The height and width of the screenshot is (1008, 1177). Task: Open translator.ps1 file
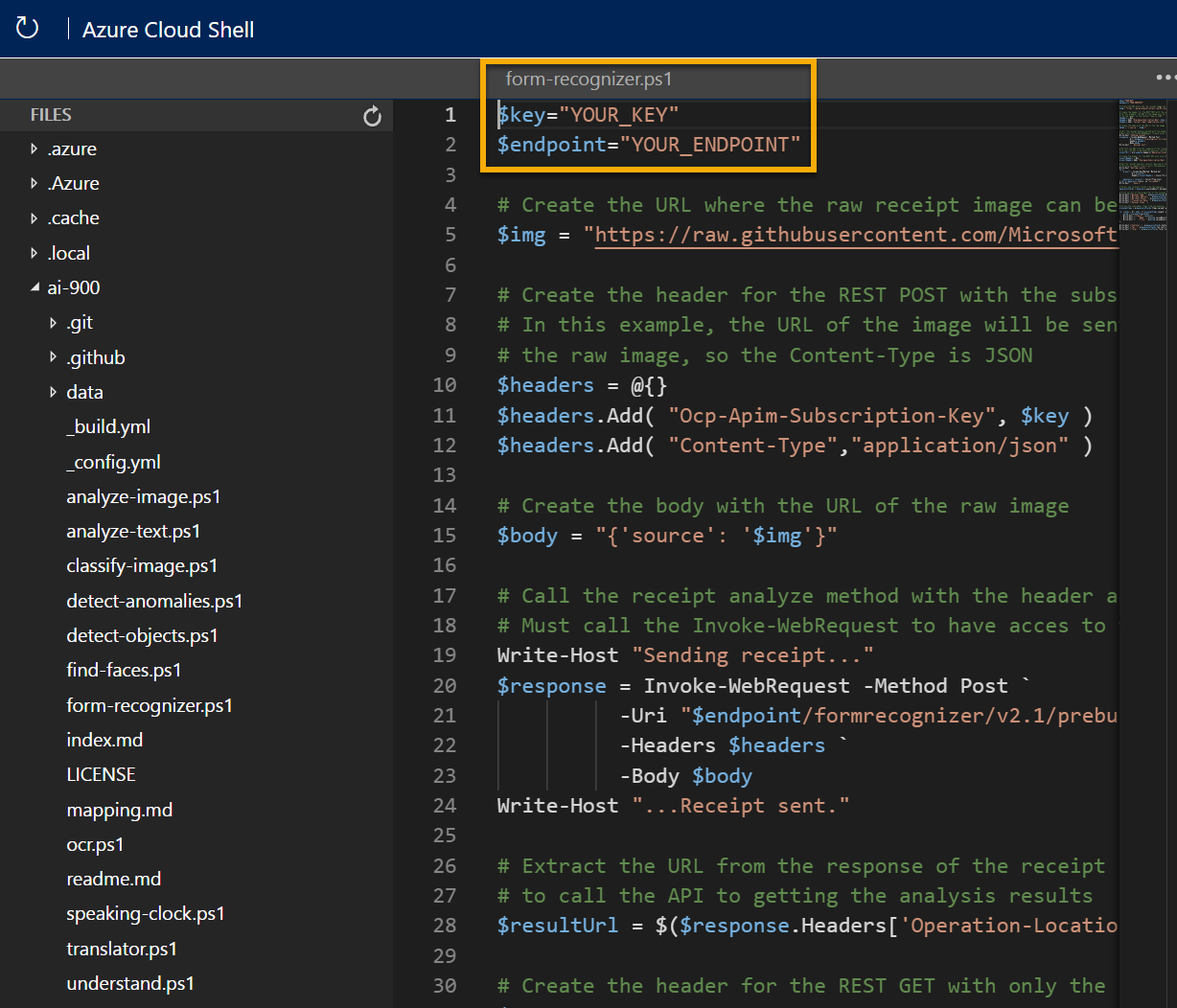(x=122, y=949)
